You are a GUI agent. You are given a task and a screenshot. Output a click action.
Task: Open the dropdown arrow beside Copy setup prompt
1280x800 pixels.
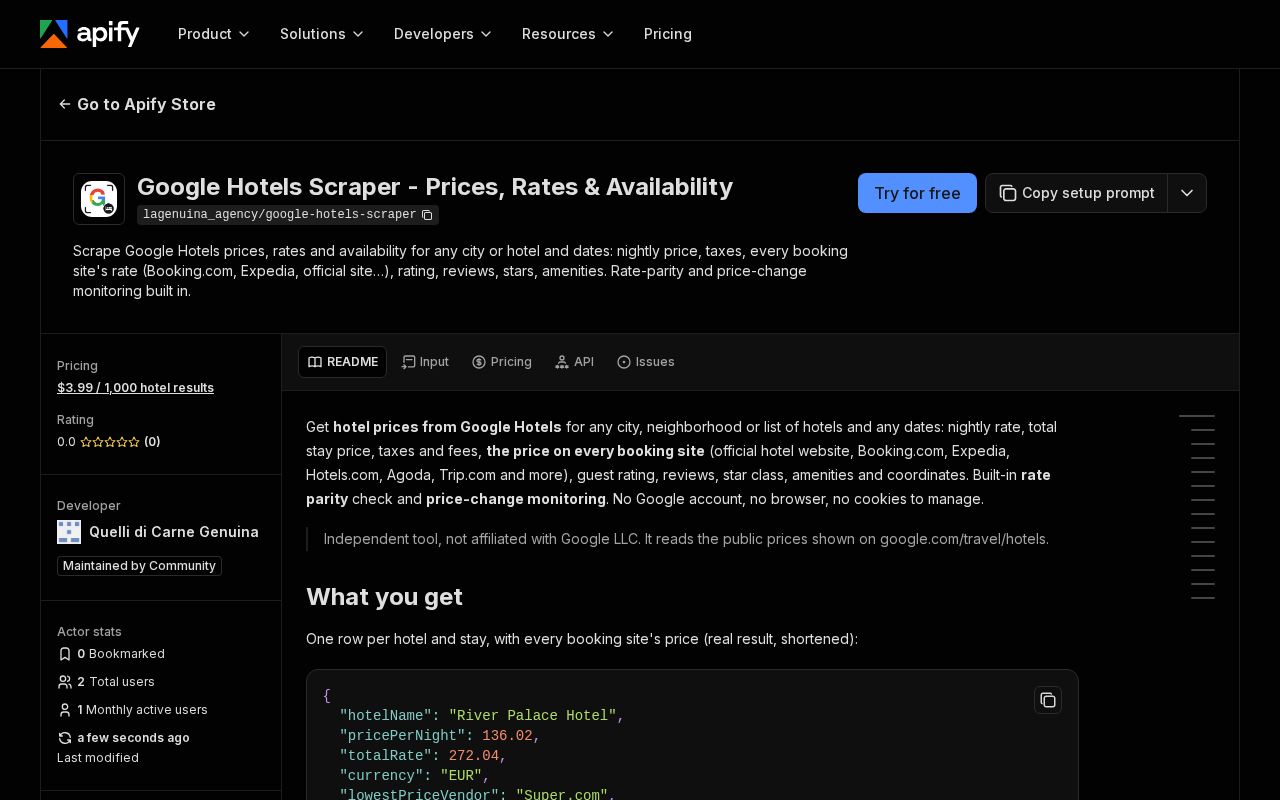(1187, 193)
